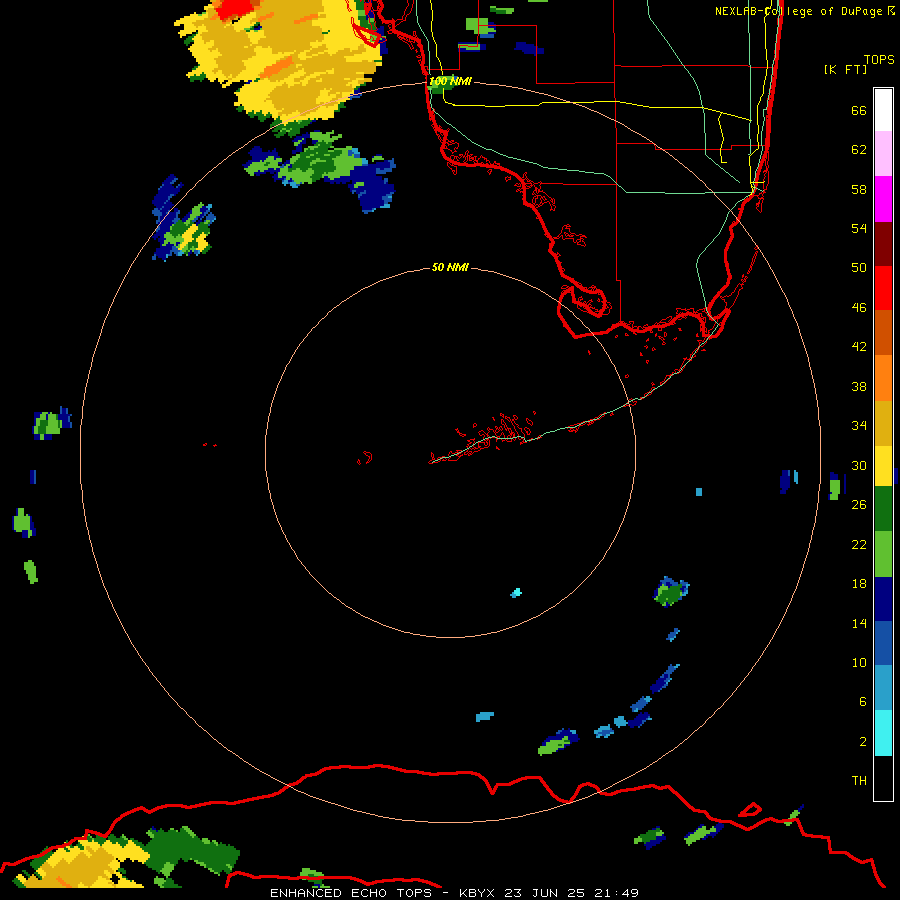
Task: Click the '2' legend value
Action: tap(863, 742)
